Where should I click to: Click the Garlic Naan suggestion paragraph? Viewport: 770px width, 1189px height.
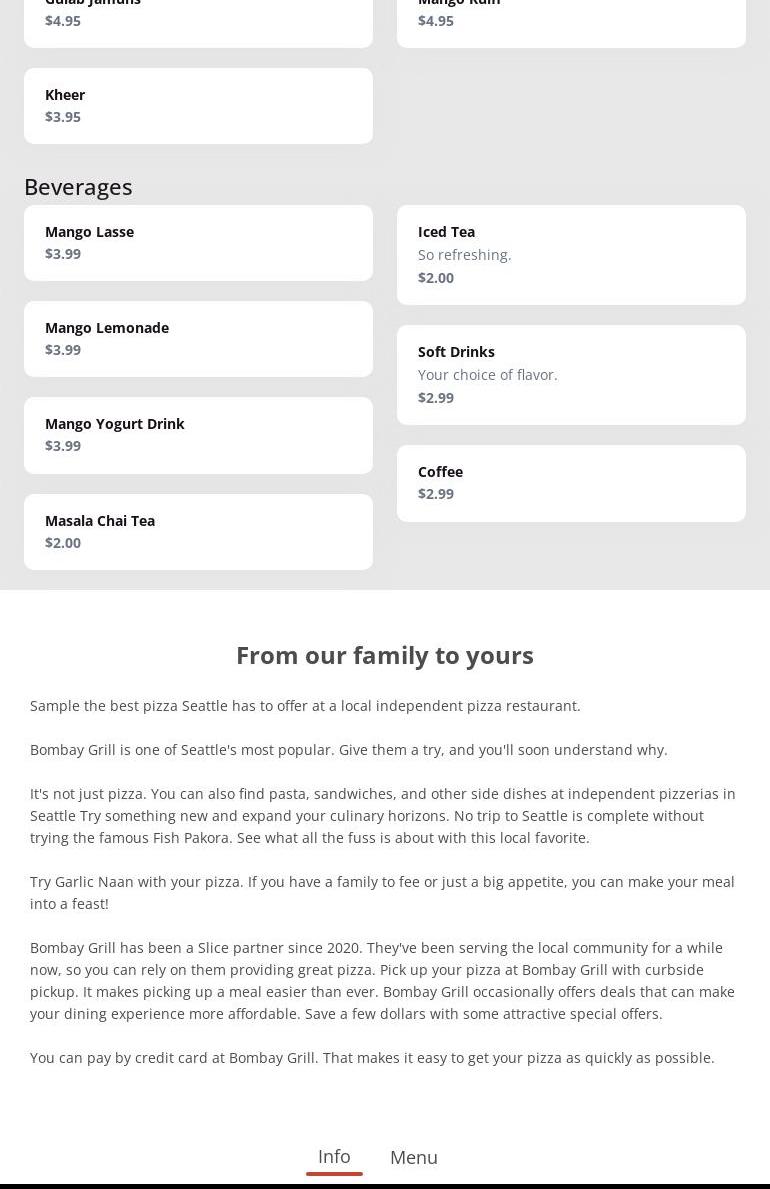[x=382, y=892]
